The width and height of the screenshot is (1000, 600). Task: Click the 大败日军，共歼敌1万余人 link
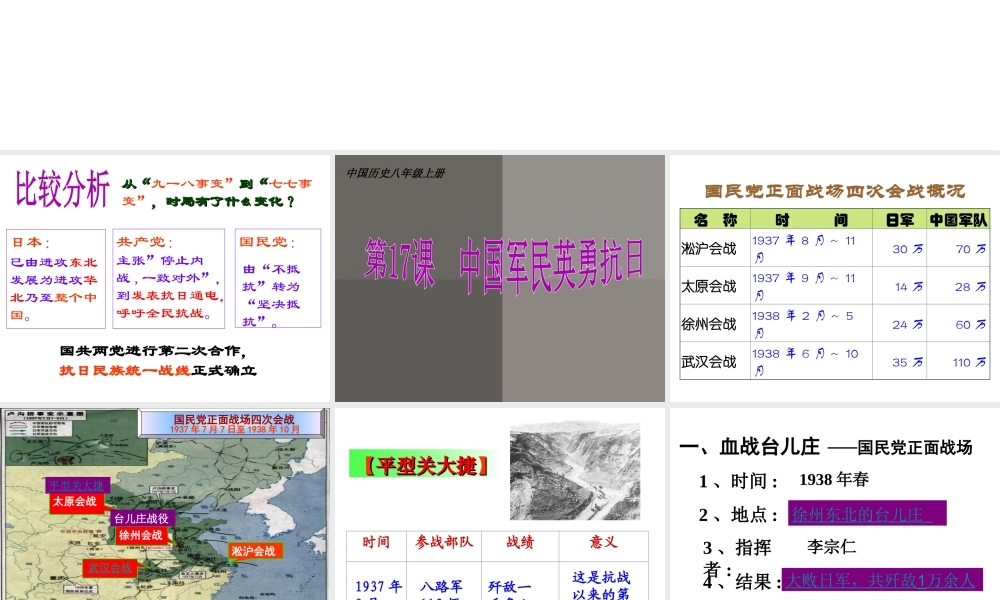pyautogui.click(x=883, y=580)
